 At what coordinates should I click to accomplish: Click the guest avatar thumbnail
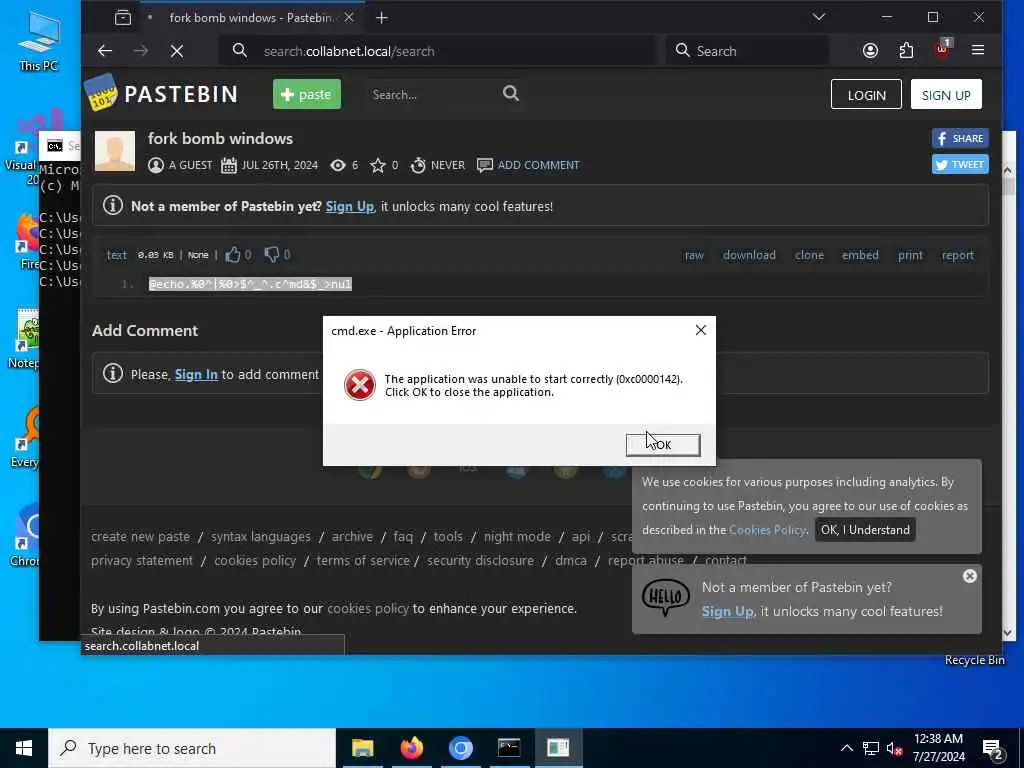point(115,151)
